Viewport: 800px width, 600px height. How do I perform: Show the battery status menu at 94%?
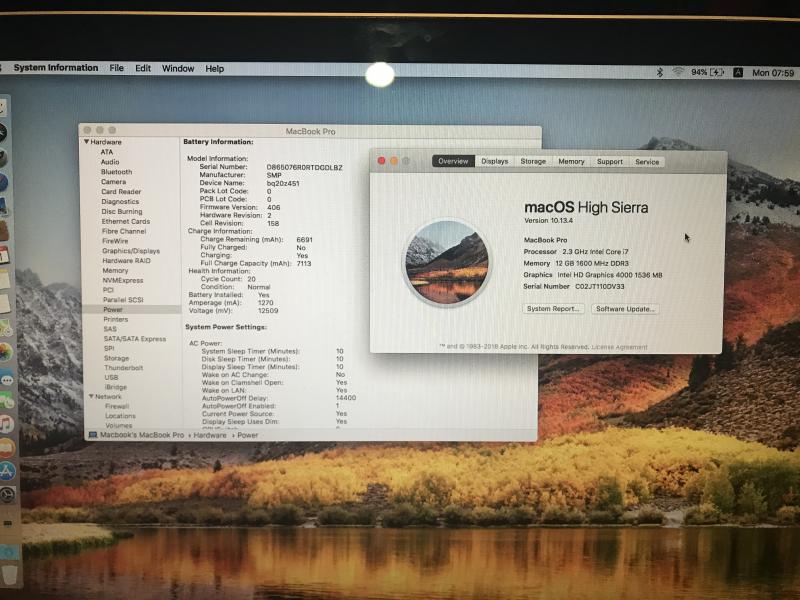click(x=707, y=72)
